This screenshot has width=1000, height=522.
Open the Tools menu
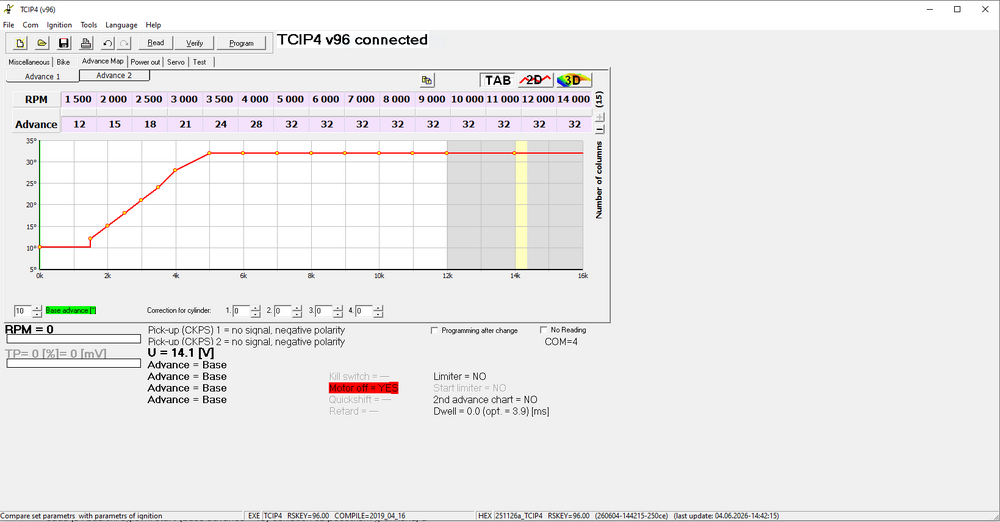[x=89, y=25]
